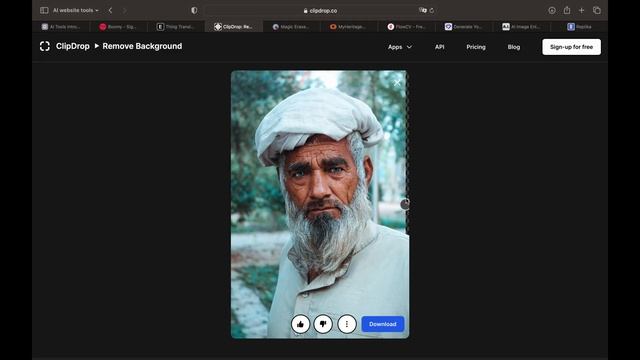Click Sign-up for free button
This screenshot has height=360, width=640.
click(x=571, y=47)
